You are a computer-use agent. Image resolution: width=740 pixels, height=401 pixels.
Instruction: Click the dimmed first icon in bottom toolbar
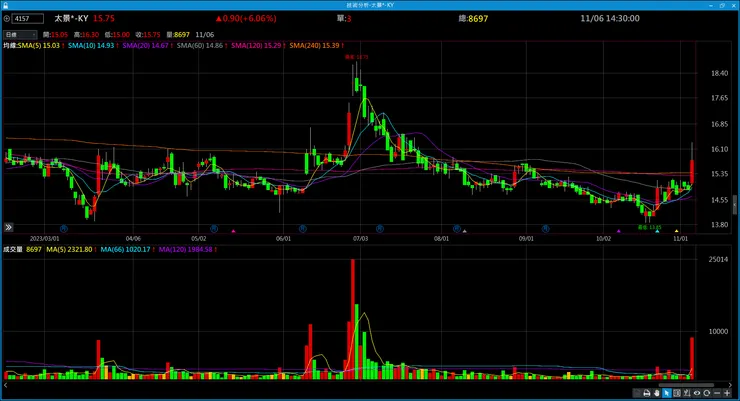[637, 393]
